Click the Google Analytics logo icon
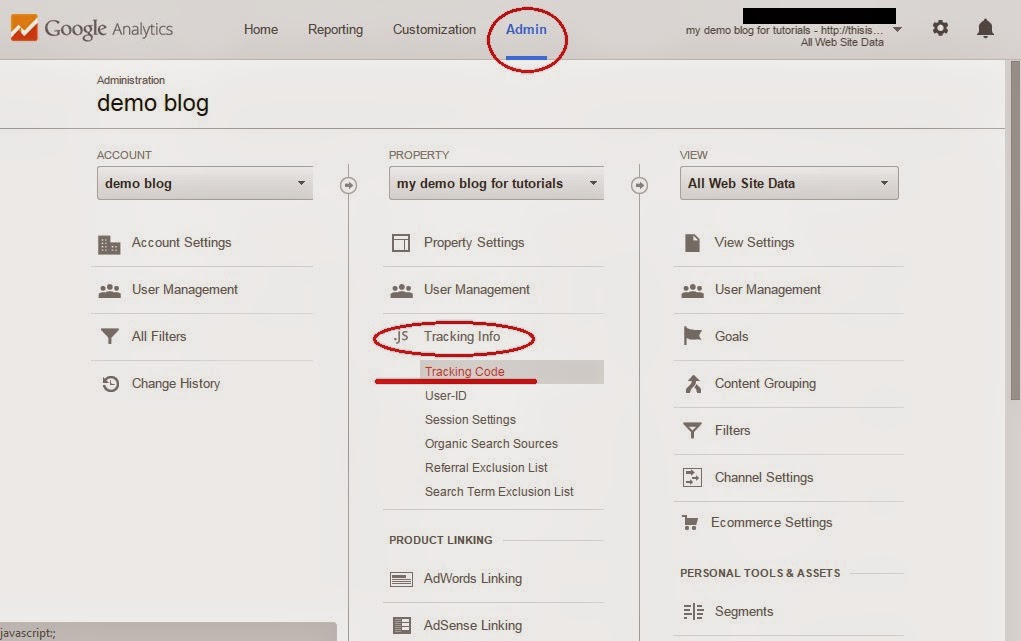This screenshot has width=1021, height=641. click(24, 27)
